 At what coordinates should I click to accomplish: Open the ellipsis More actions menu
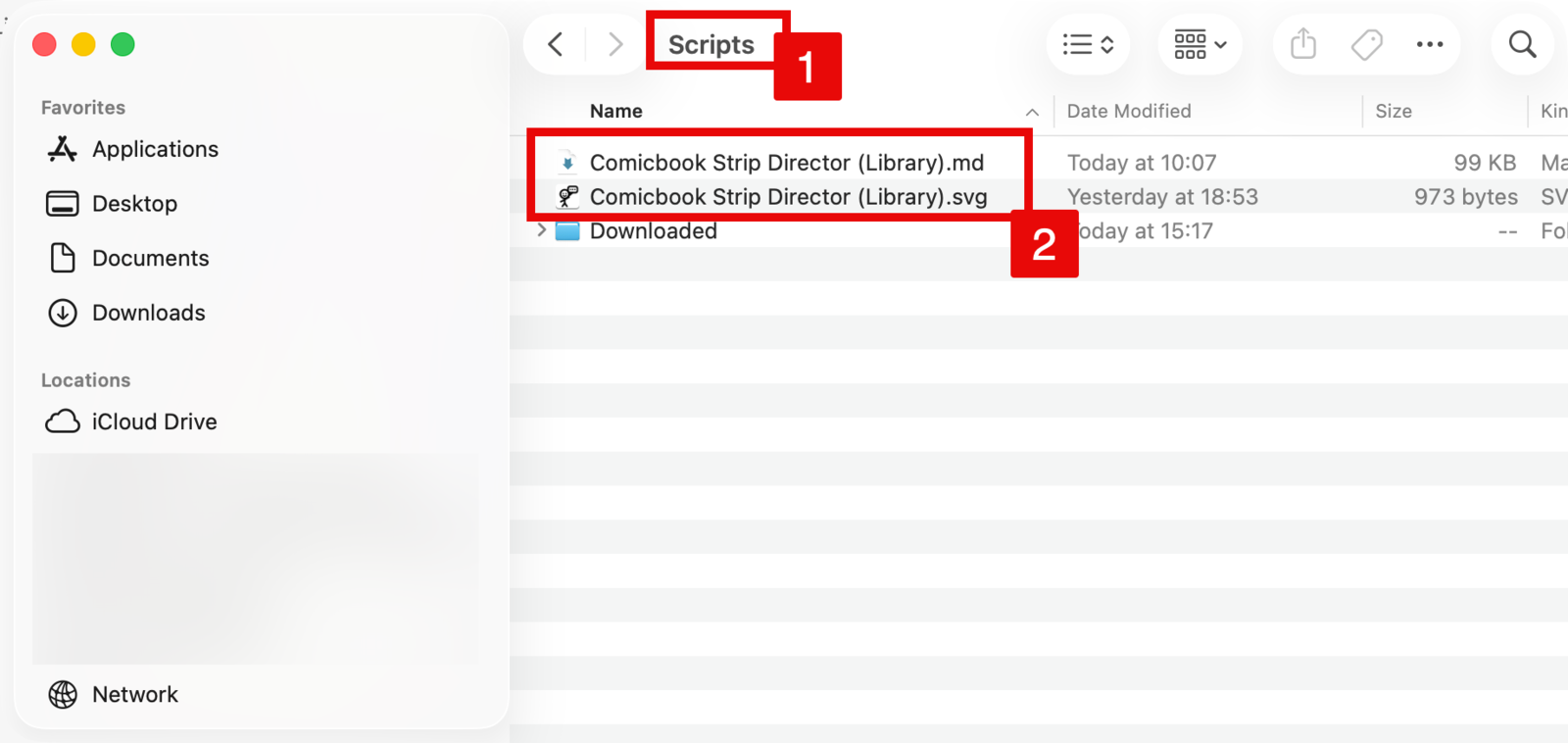[1430, 44]
